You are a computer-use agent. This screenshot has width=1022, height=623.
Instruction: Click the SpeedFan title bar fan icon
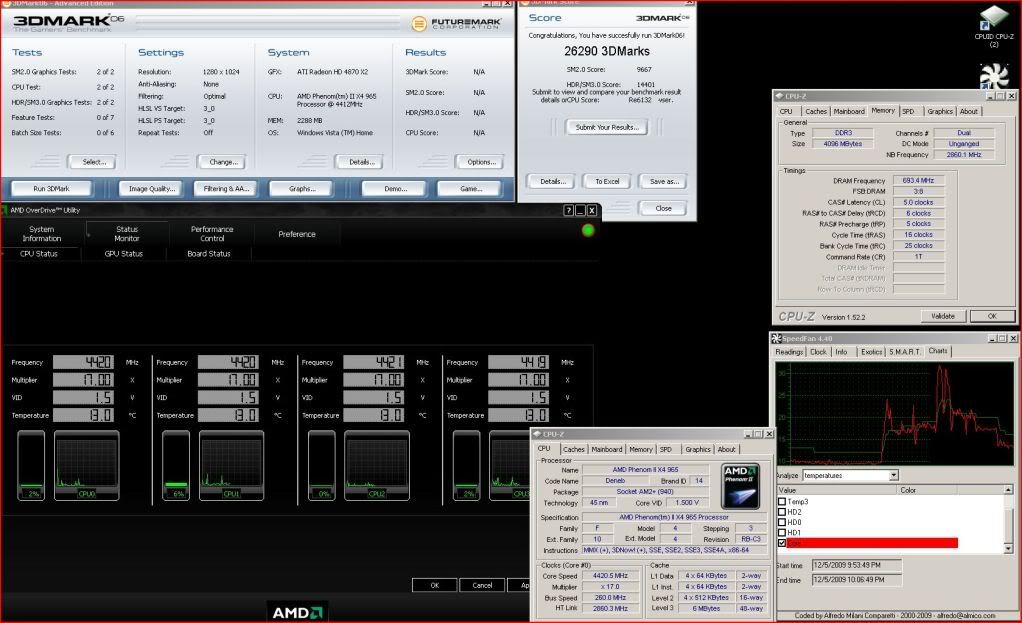(x=777, y=338)
